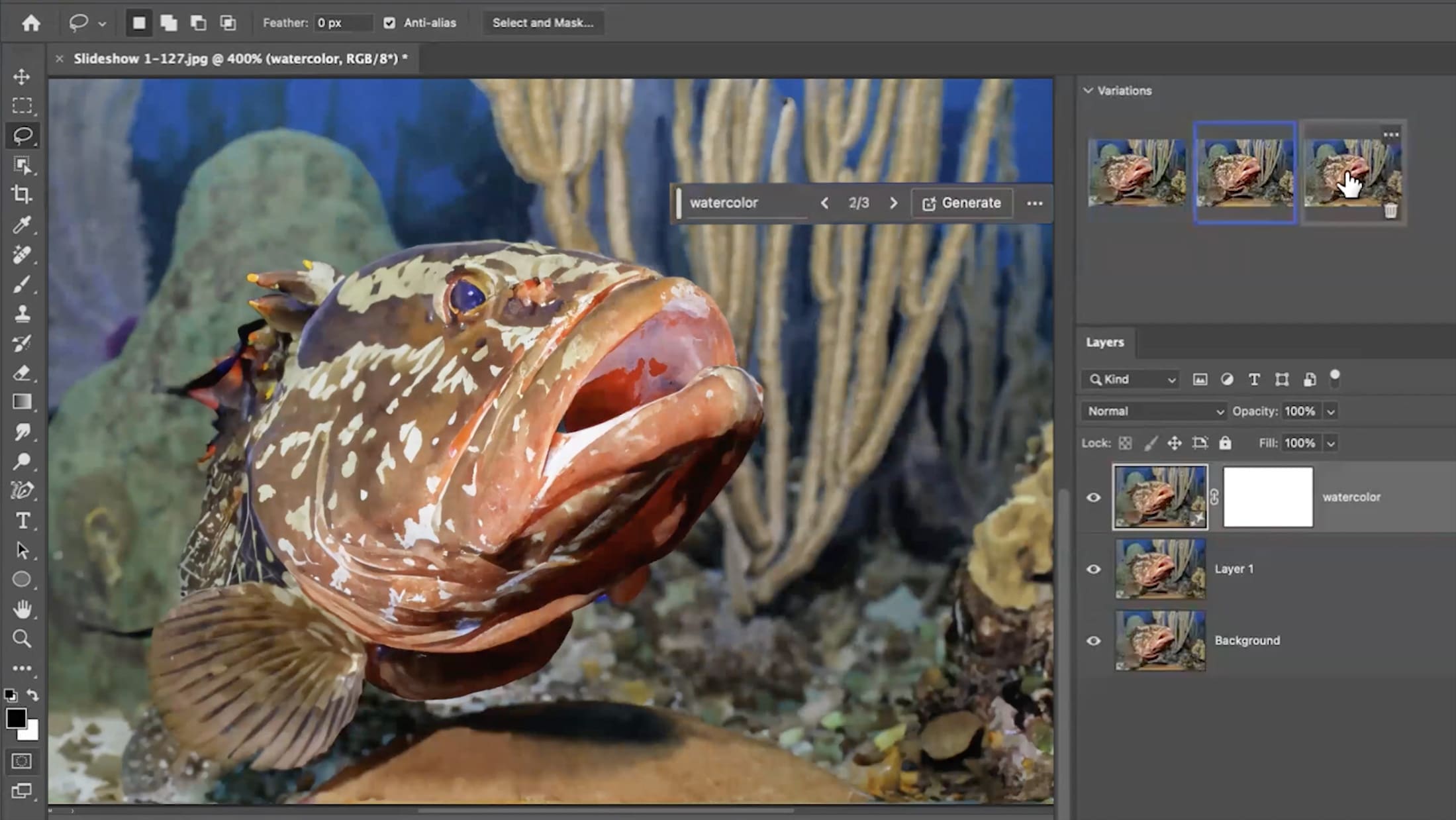Select the Brush tool
The width and height of the screenshot is (1456, 820).
click(22, 284)
